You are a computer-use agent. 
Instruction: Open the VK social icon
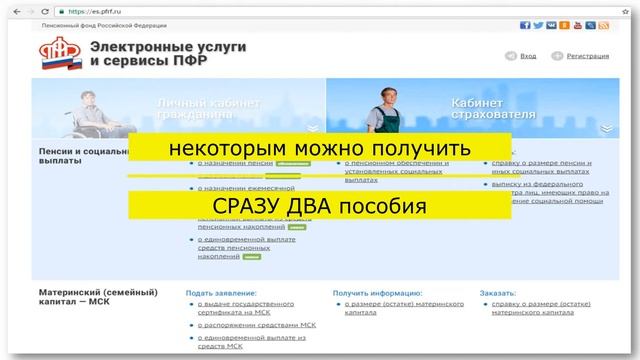point(551,25)
